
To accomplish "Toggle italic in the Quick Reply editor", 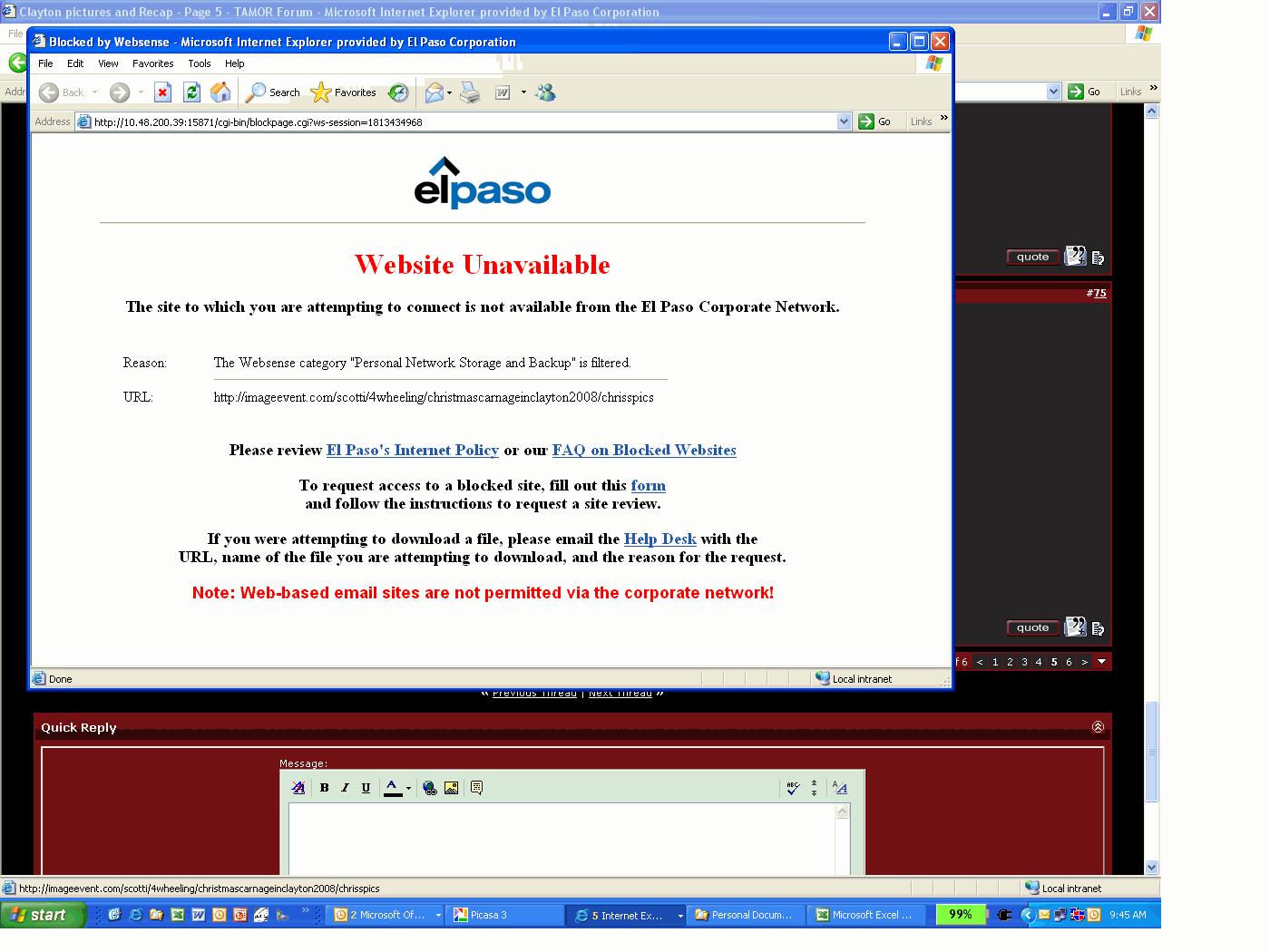I will point(345,788).
